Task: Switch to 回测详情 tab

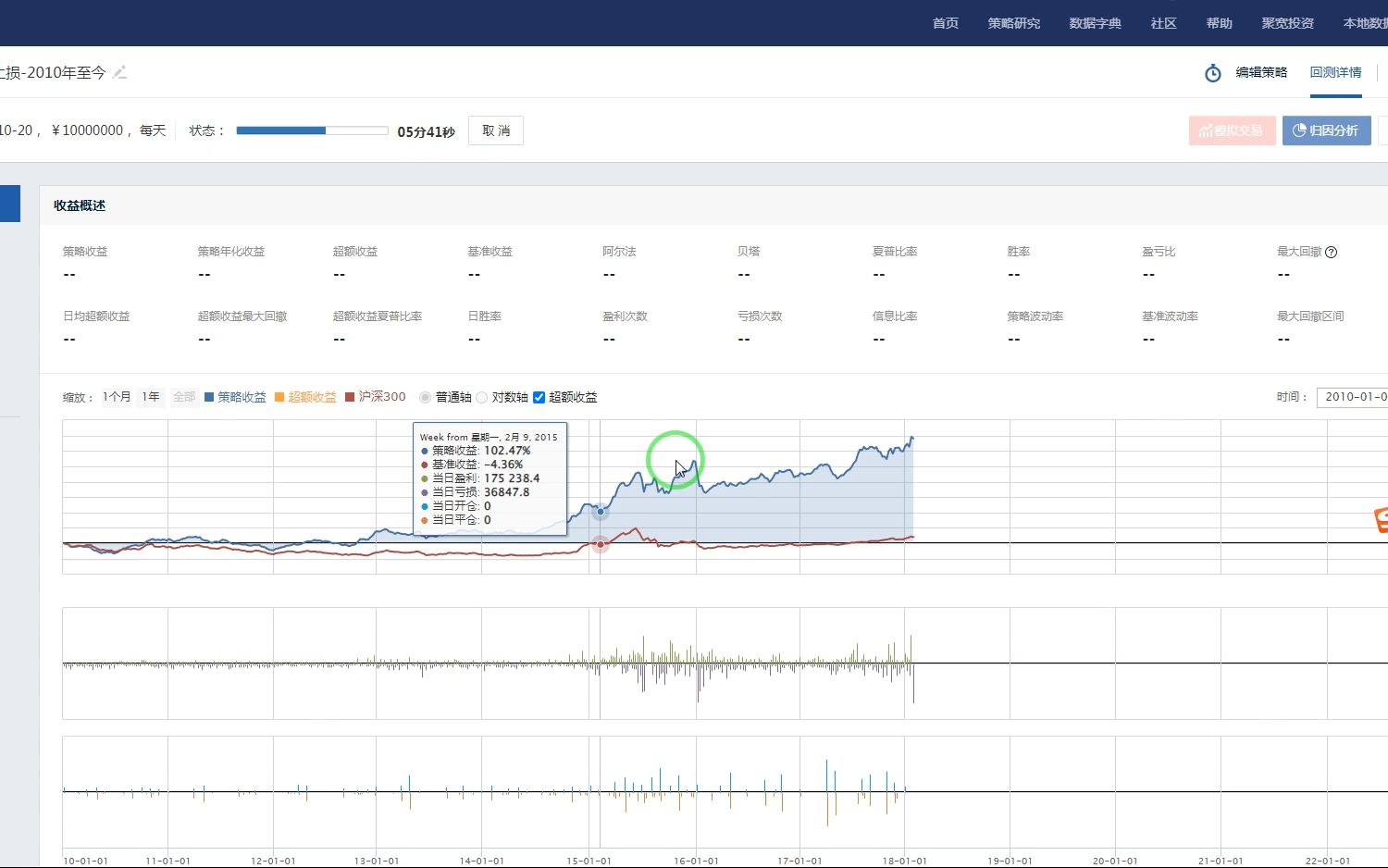Action: [x=1335, y=72]
